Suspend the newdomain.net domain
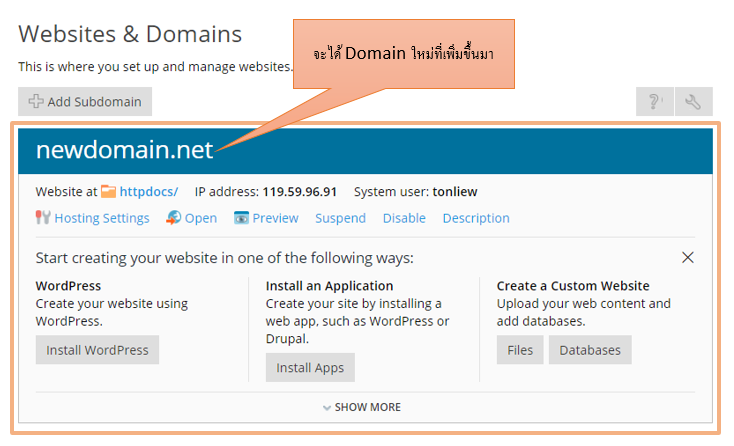 click(x=340, y=218)
